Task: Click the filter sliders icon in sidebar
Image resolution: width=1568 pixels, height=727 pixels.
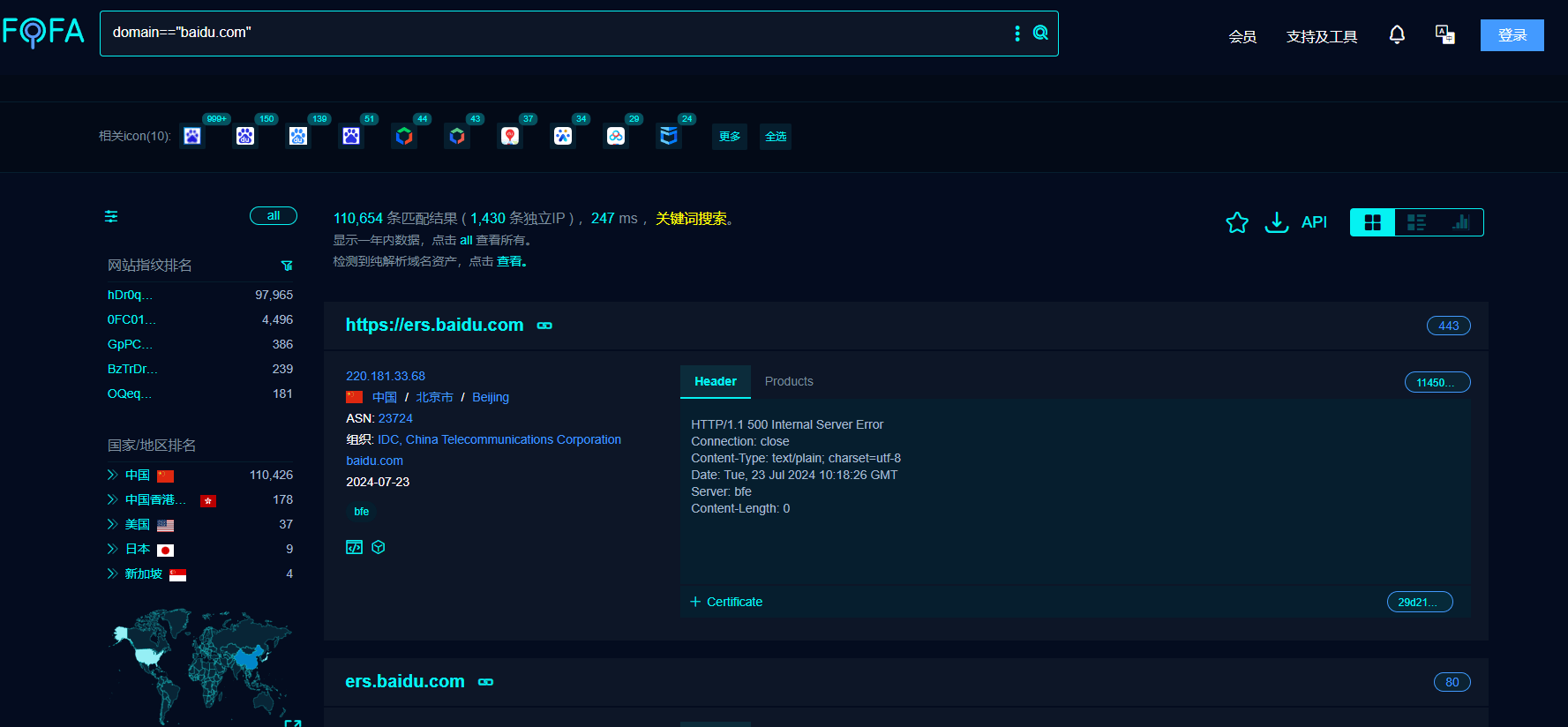Action: pos(111,216)
